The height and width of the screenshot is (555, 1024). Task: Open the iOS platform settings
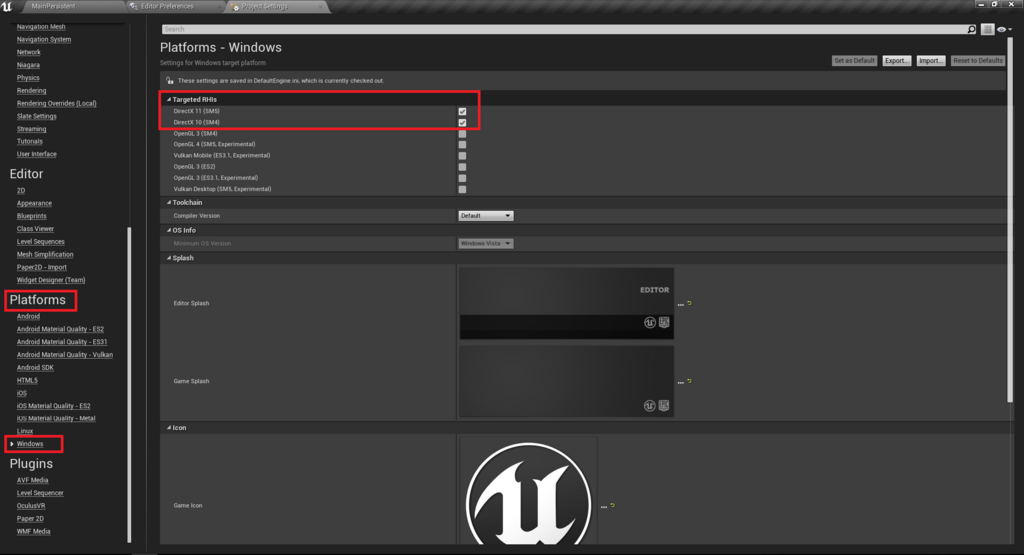pyautogui.click(x=22, y=394)
